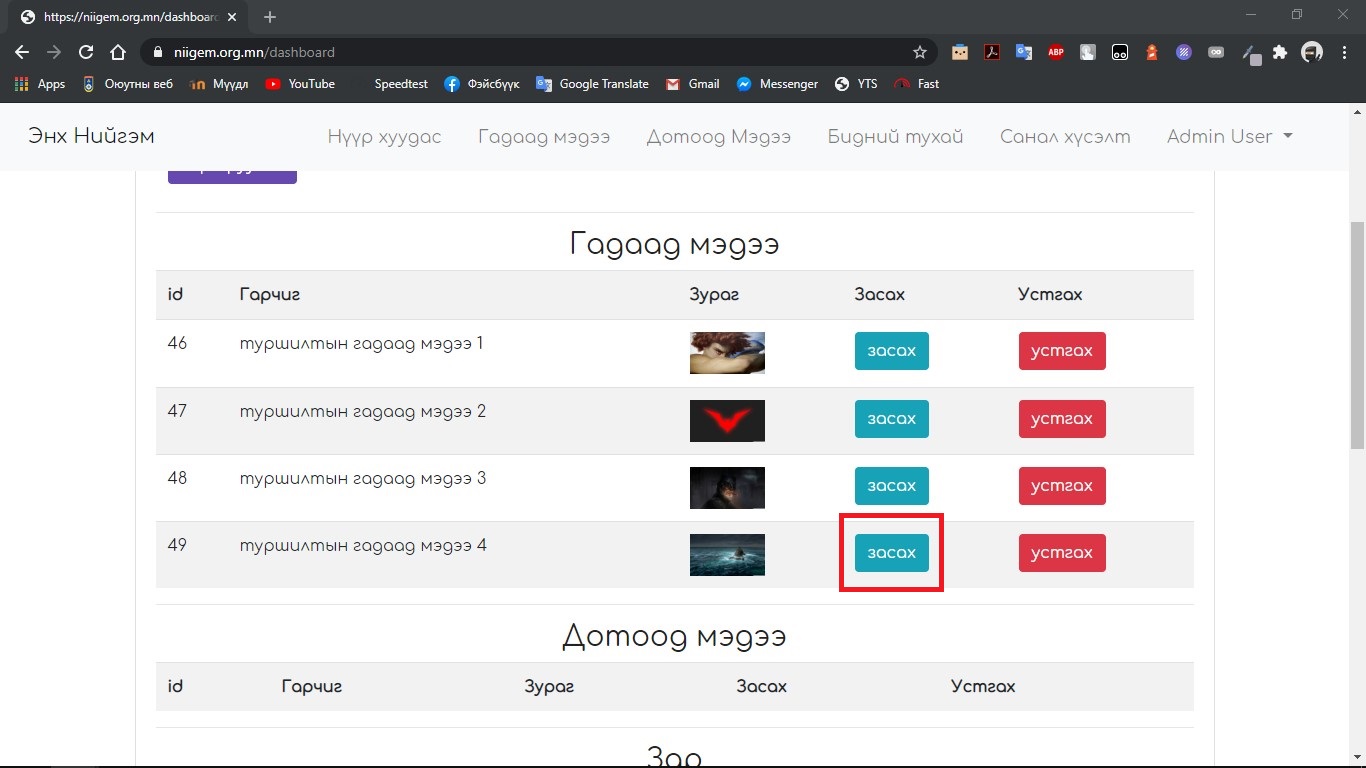Open Chrome's three-dot menu

1344,52
